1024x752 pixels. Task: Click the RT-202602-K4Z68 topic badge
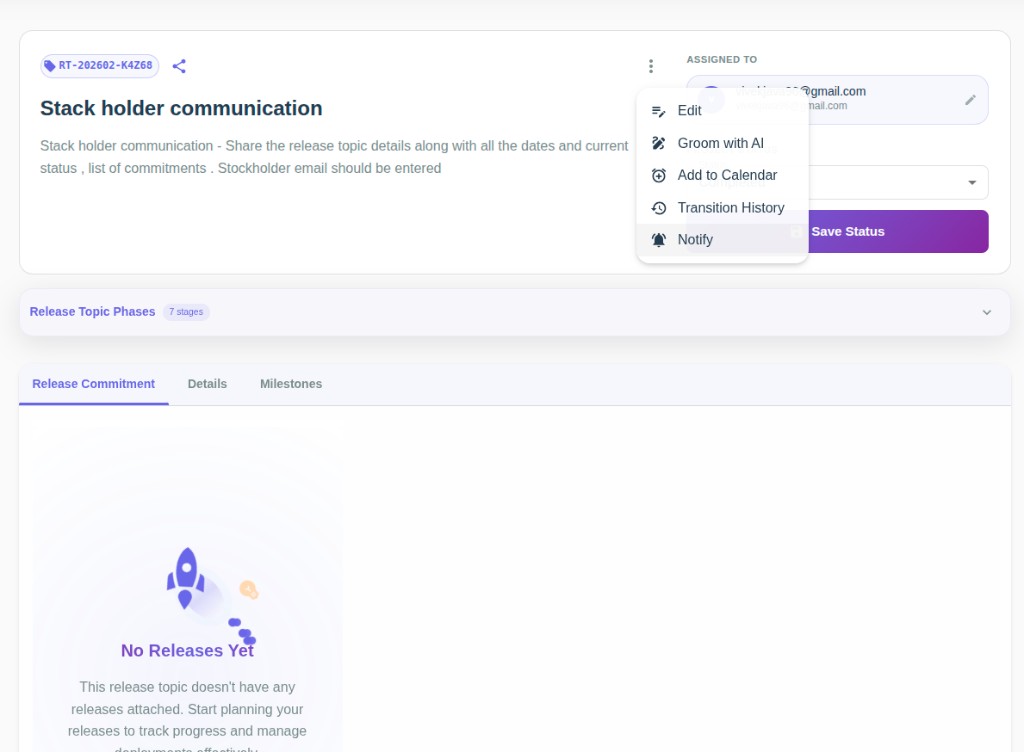point(100,65)
